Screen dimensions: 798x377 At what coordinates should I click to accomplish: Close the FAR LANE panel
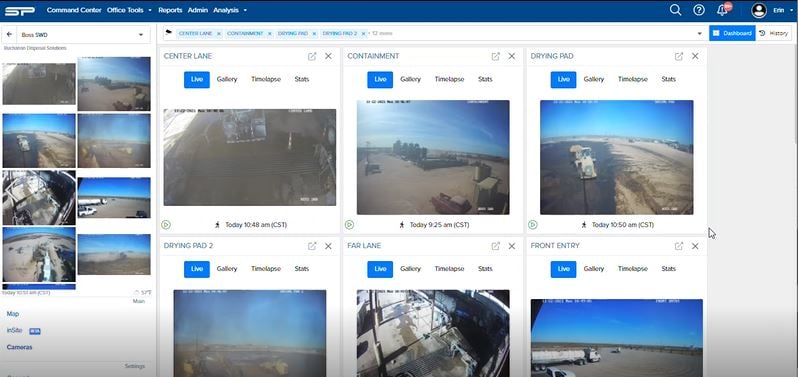(x=512, y=246)
